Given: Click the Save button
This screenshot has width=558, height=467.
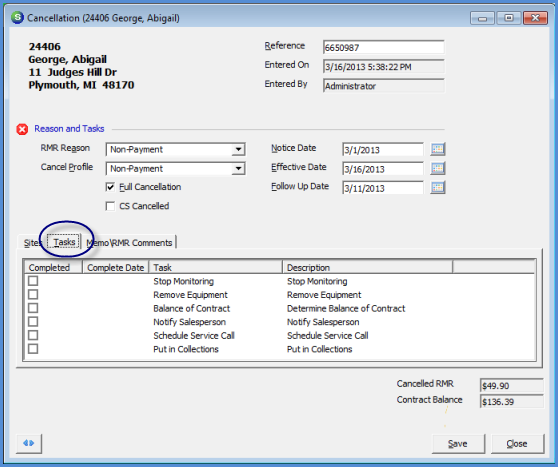Looking at the screenshot, I should pos(458,444).
